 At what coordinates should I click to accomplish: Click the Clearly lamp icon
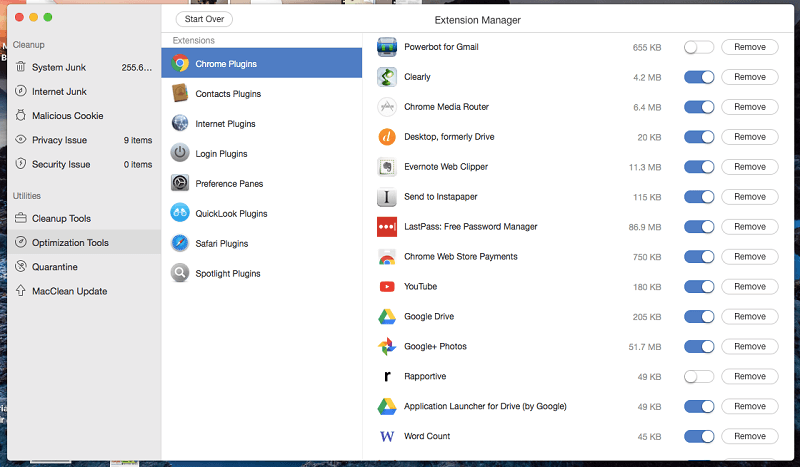coord(387,77)
